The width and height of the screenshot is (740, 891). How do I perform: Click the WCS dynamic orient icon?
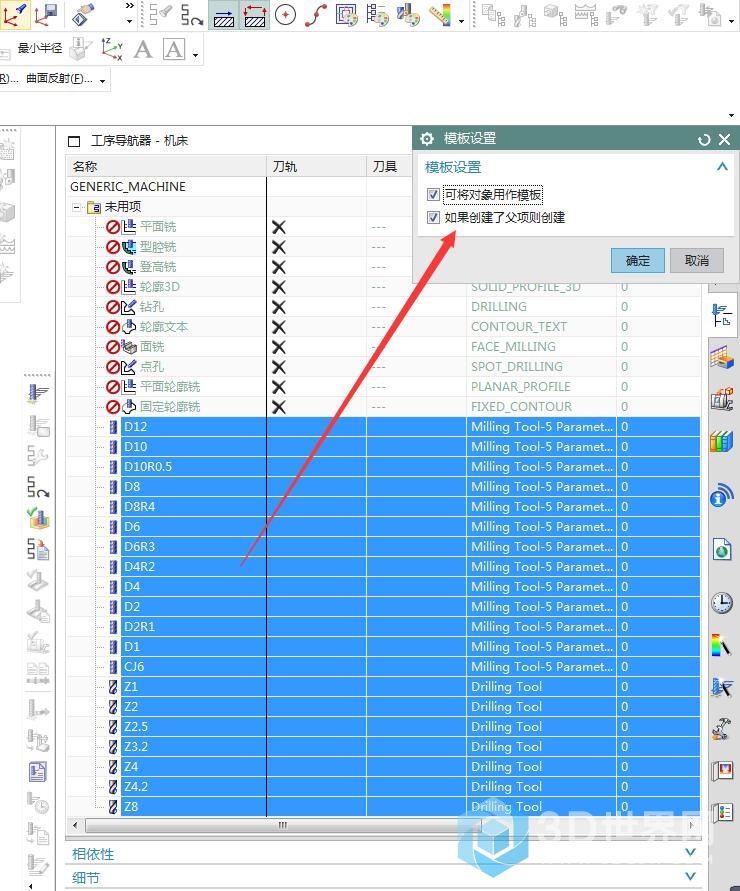[x=14, y=14]
